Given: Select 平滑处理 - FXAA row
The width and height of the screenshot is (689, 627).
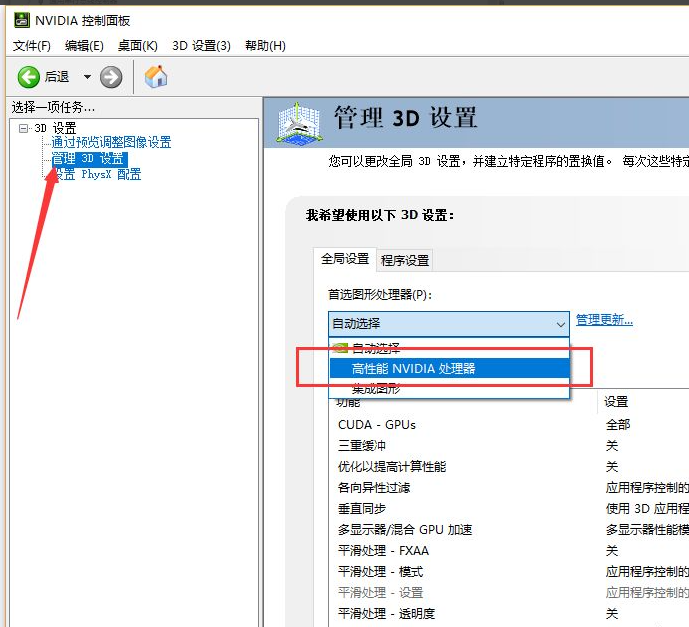Looking at the screenshot, I should point(509,551).
